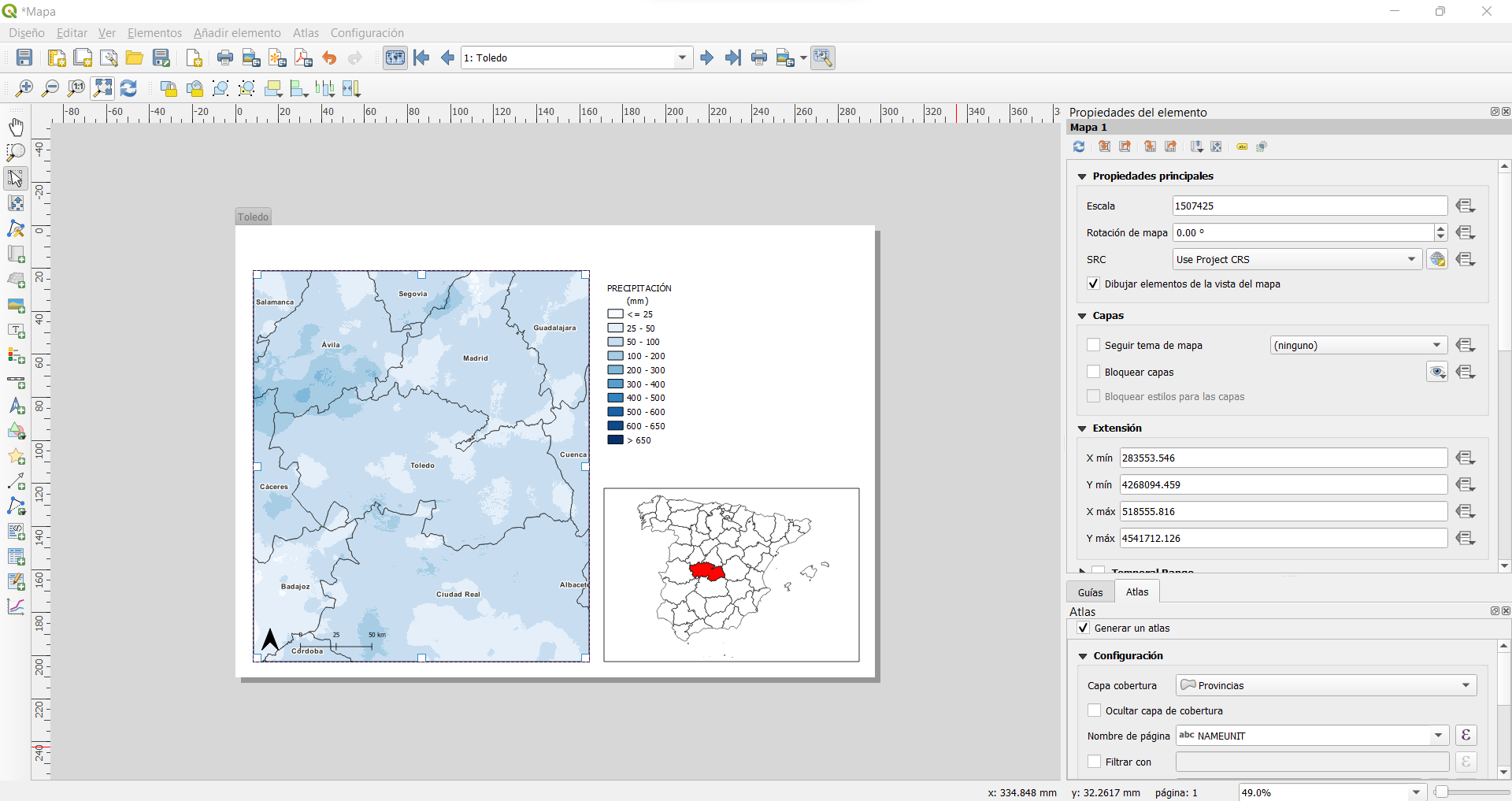Print the layout
This screenshot has width=1512, height=801.
[x=224, y=57]
